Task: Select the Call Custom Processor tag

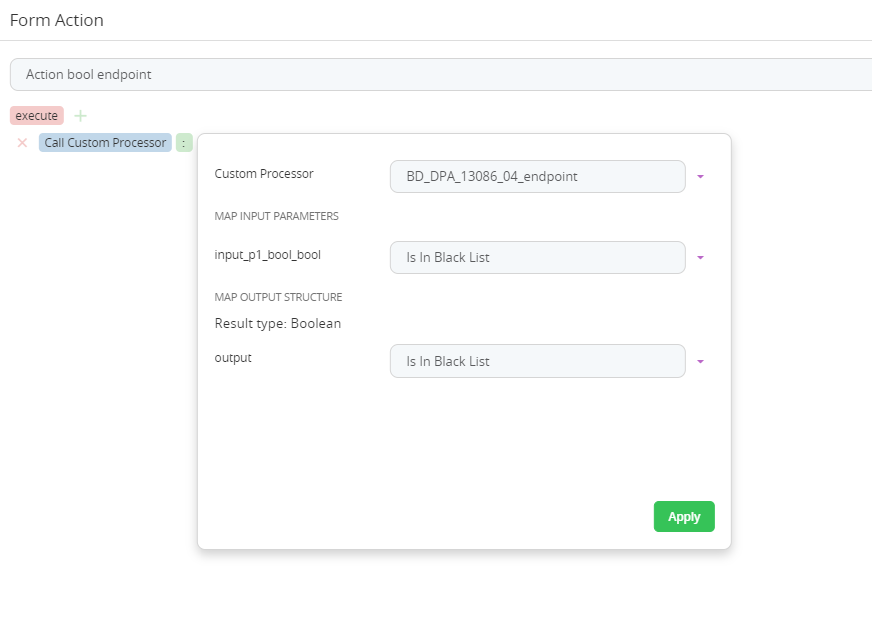Action: coord(105,143)
